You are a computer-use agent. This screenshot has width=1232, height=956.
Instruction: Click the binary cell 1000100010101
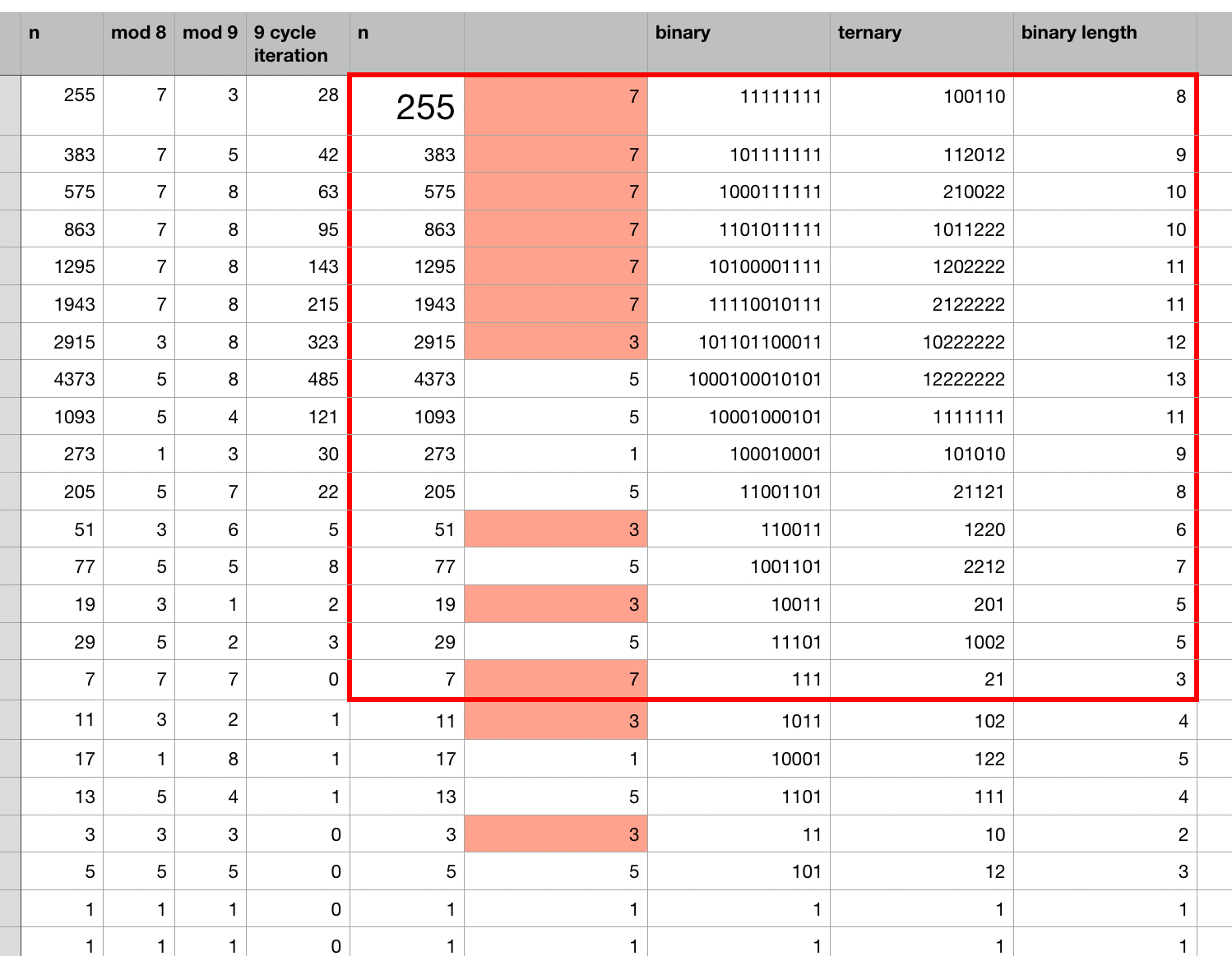(738, 380)
